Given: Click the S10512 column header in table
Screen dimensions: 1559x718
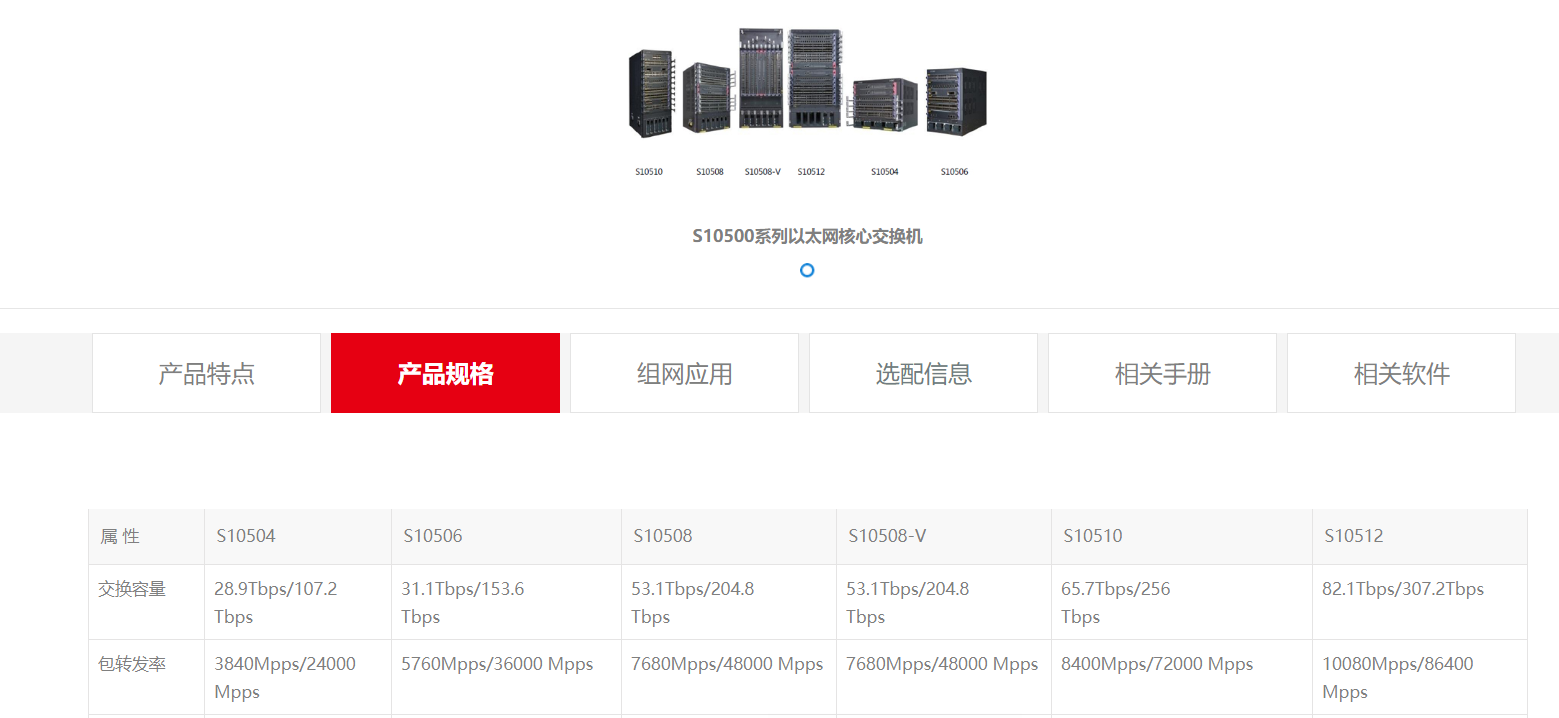Looking at the screenshot, I should 1420,537.
